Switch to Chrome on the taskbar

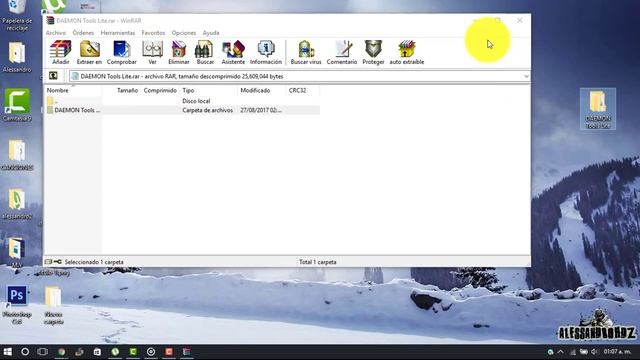pyautogui.click(x=62, y=351)
